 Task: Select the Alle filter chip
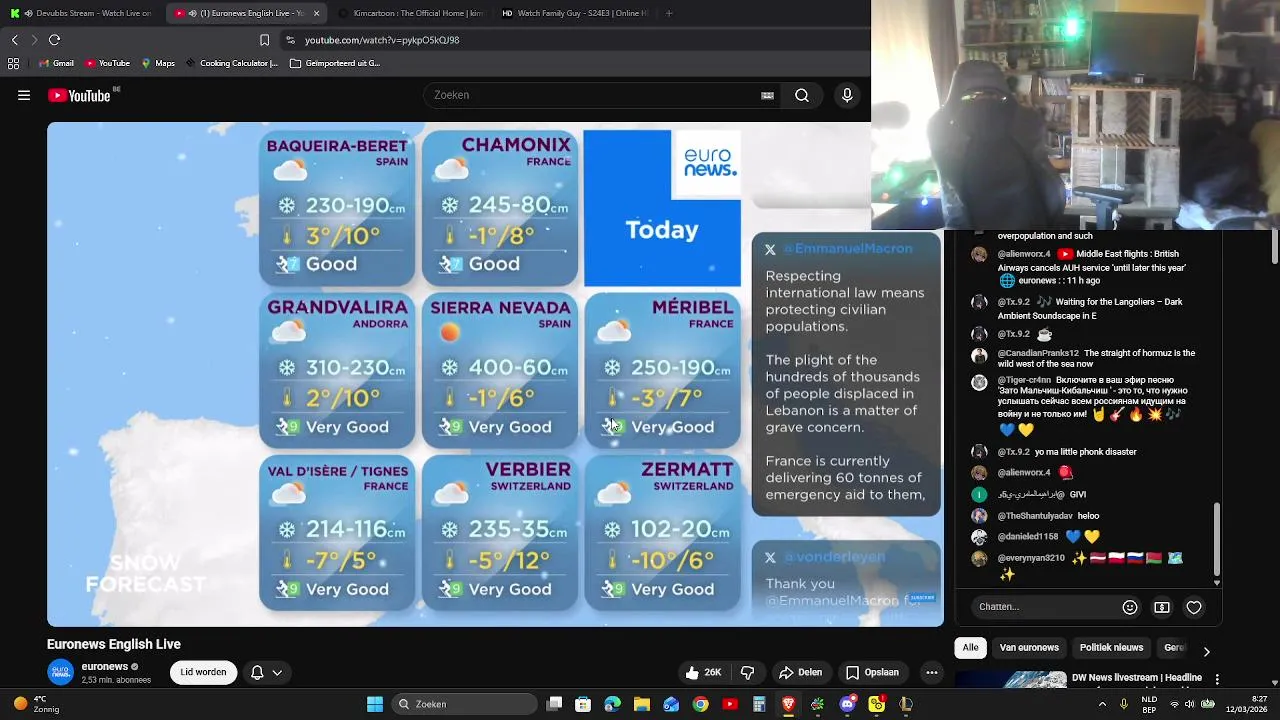coord(970,647)
